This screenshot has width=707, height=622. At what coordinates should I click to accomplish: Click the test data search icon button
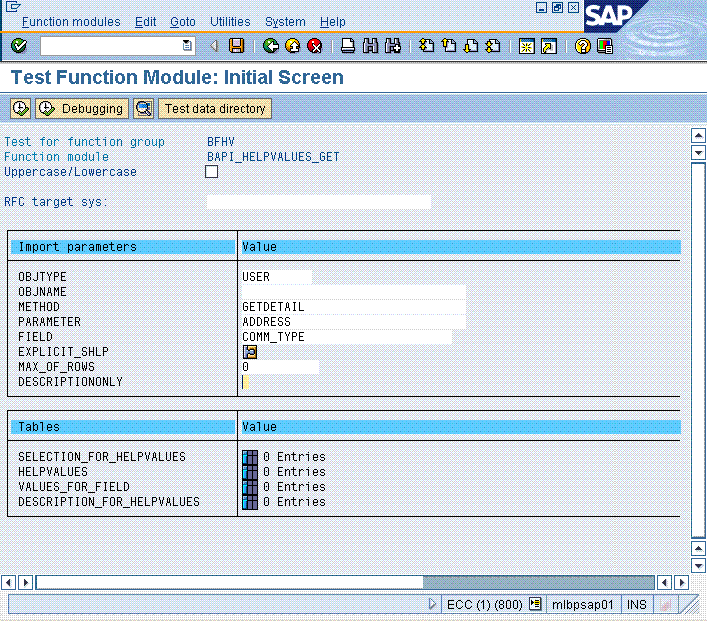click(144, 109)
